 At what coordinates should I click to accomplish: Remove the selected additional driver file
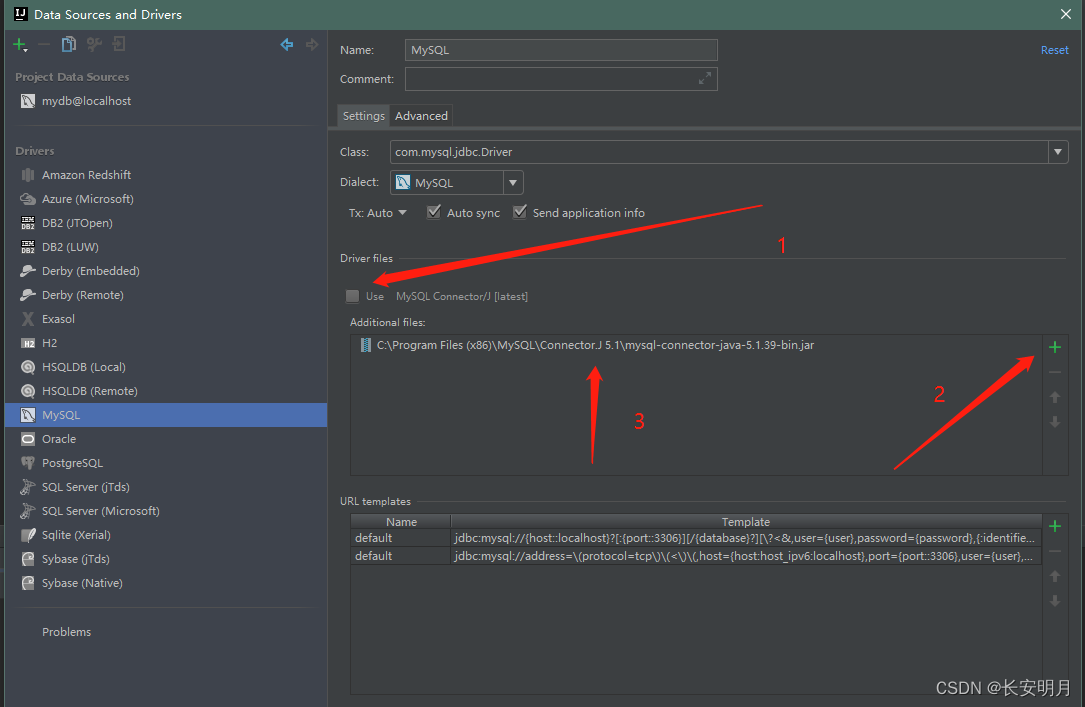point(1055,372)
